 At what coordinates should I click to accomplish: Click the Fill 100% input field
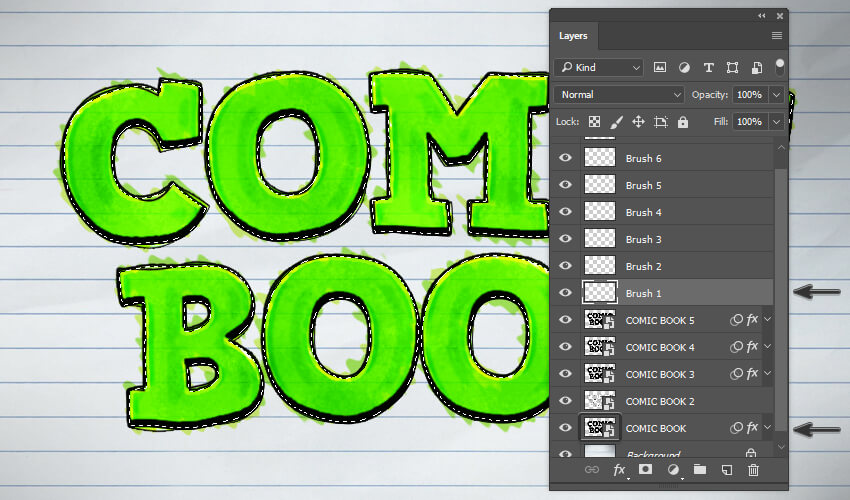[x=751, y=121]
